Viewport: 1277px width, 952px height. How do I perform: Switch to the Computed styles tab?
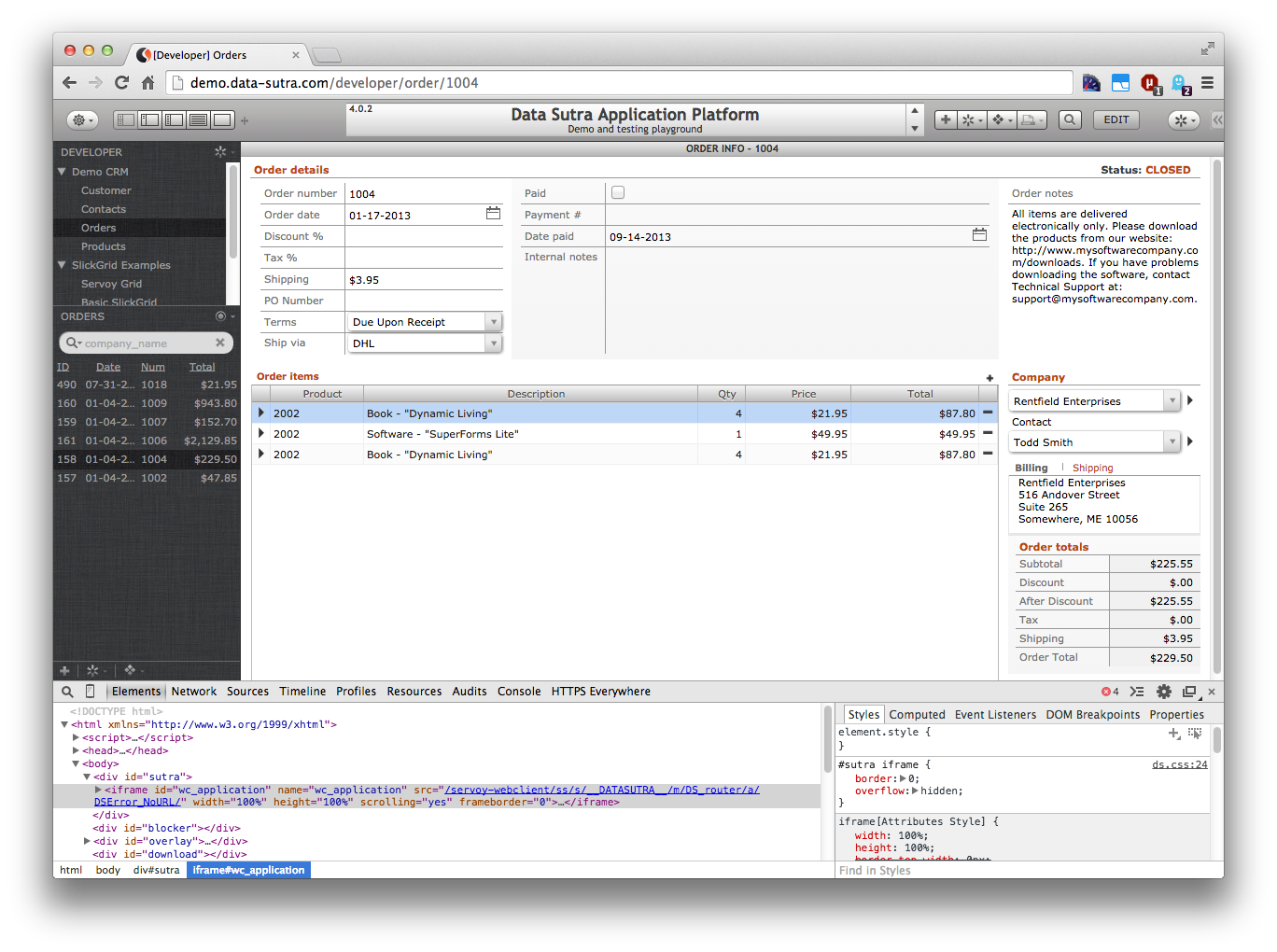pos(917,715)
